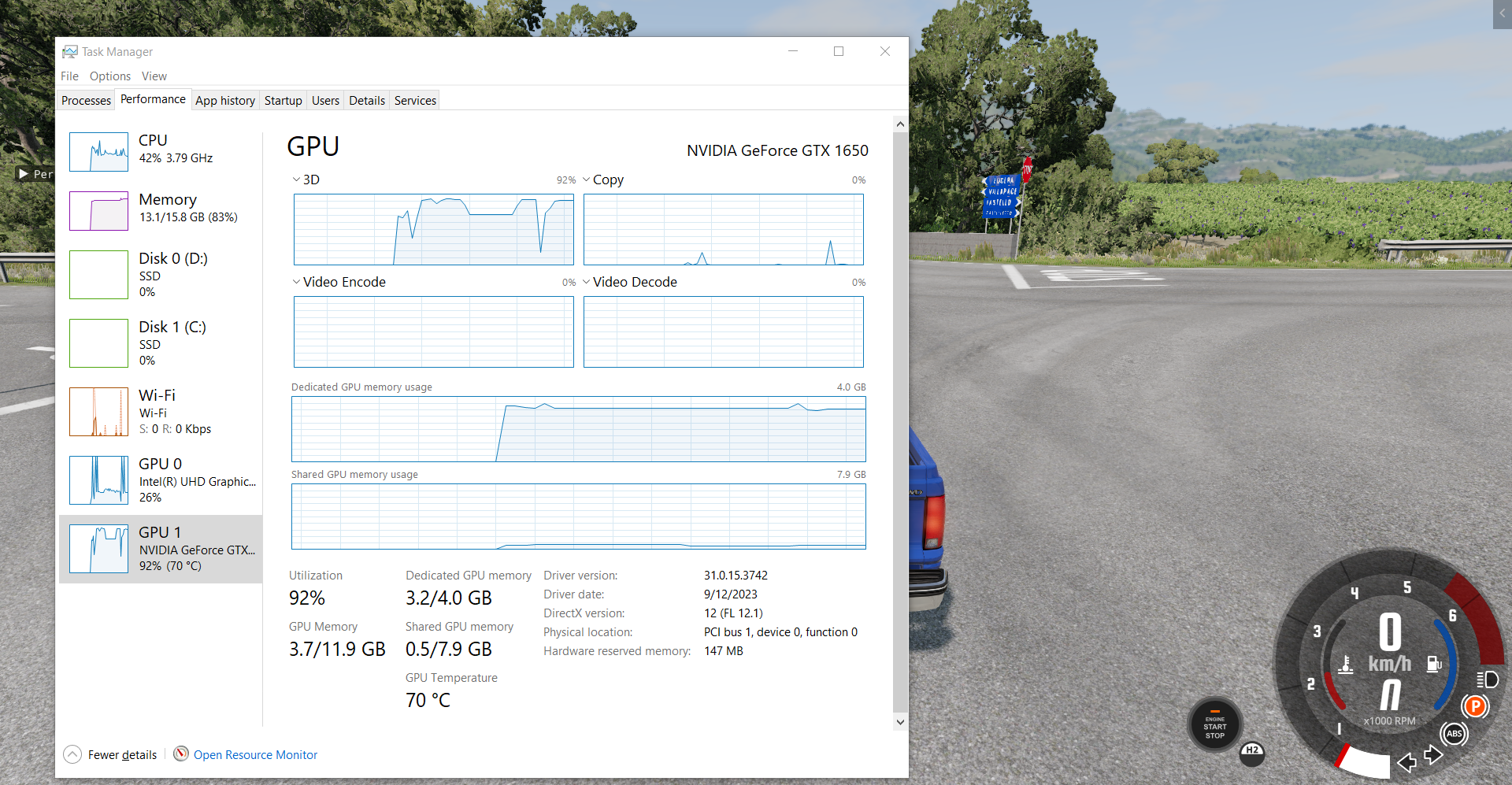The width and height of the screenshot is (1512, 785).
Task: Select Disk 1 (C:) in the sidebar
Action: [161, 343]
